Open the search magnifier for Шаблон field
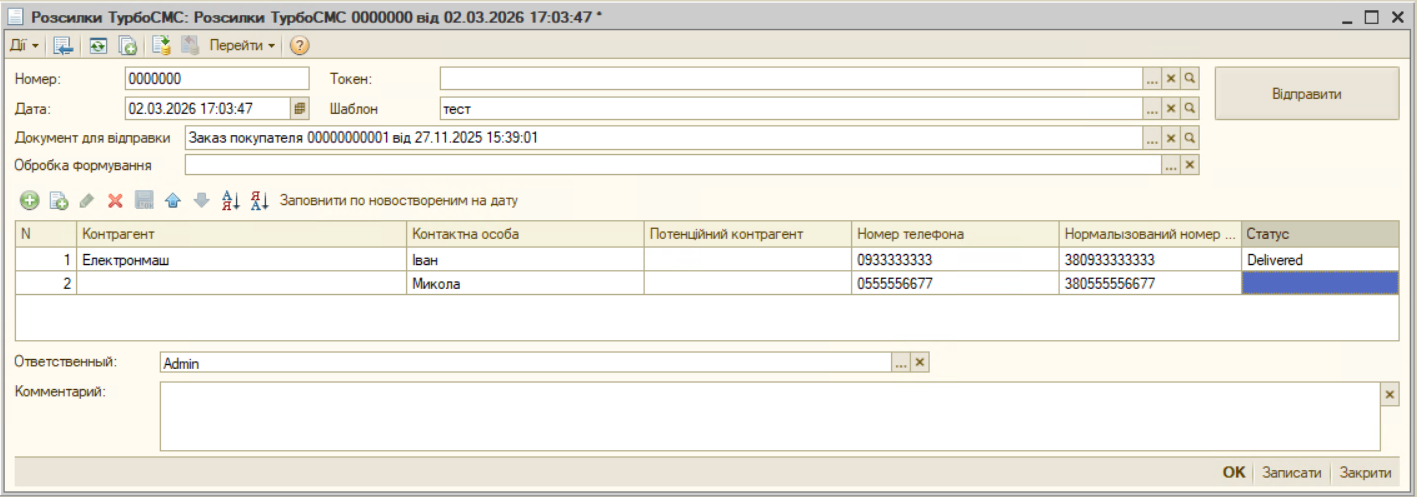Viewport: 1417px width, 497px height. [1189, 108]
